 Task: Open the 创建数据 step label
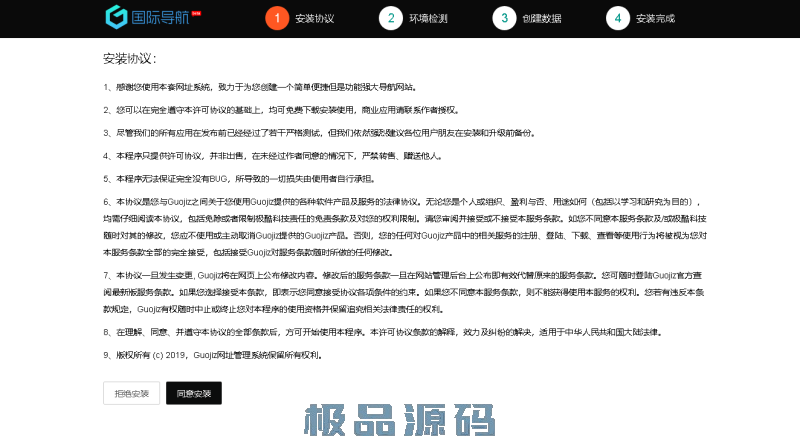542,19
